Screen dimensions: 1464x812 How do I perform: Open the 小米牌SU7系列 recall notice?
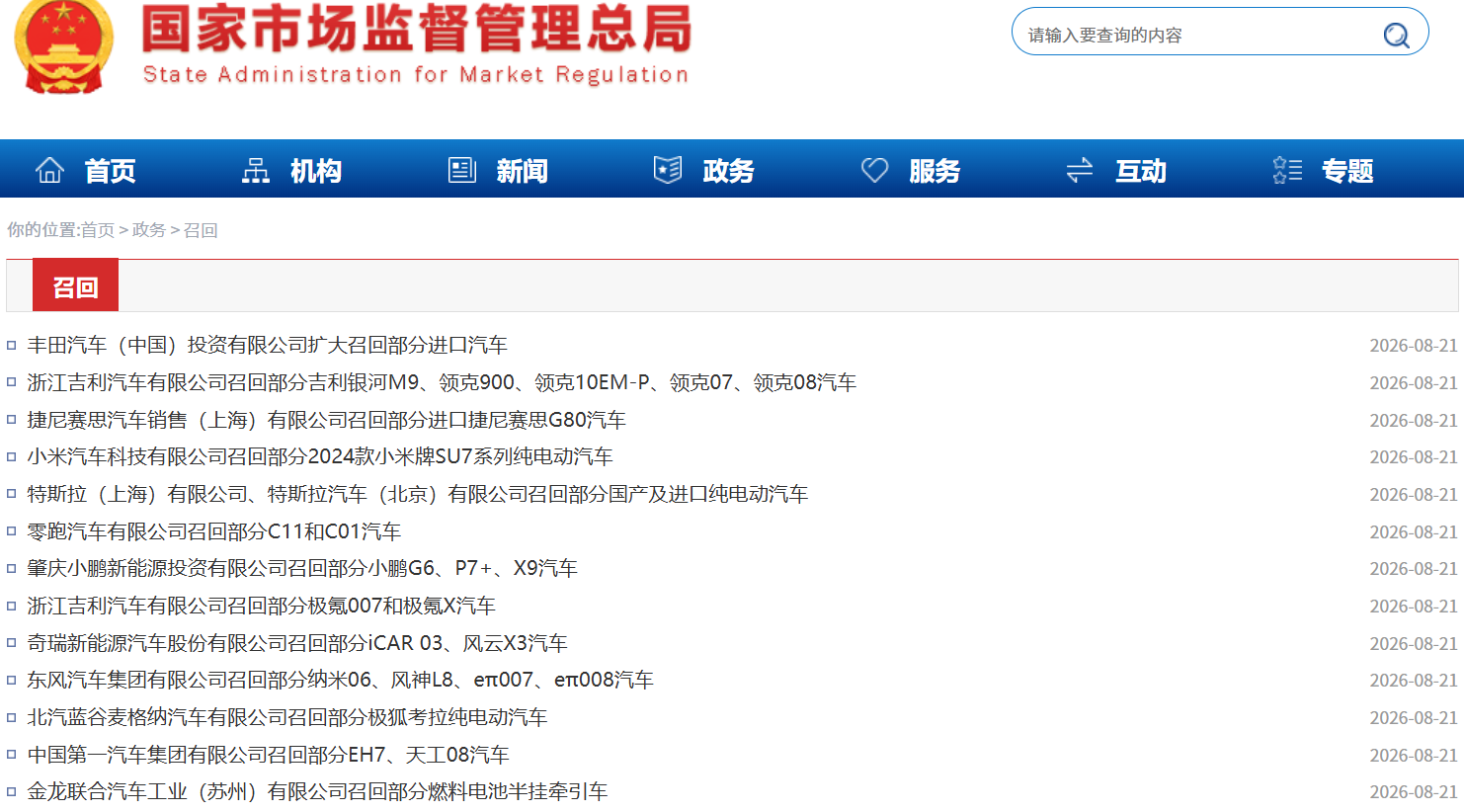(x=320, y=456)
